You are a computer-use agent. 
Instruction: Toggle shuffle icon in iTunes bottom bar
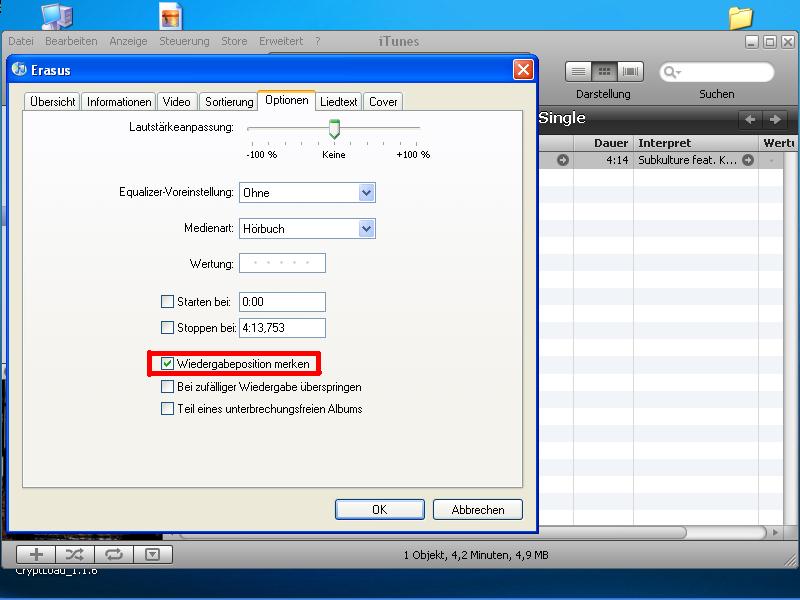click(x=75, y=554)
